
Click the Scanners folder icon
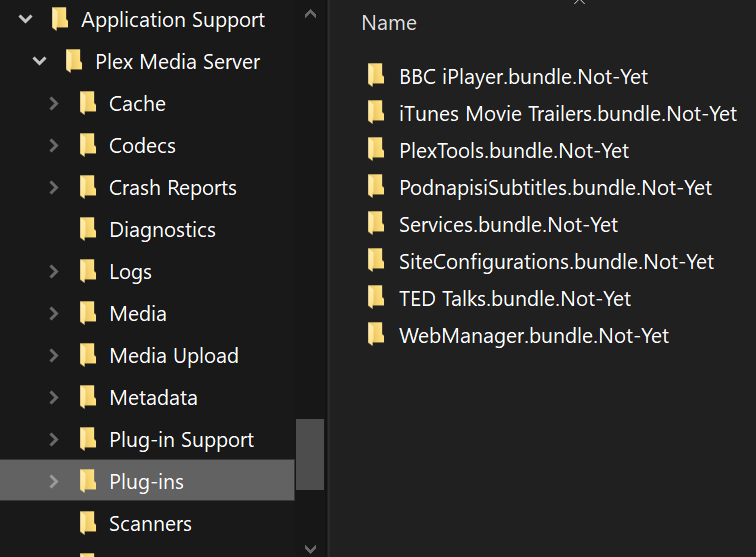(88, 523)
